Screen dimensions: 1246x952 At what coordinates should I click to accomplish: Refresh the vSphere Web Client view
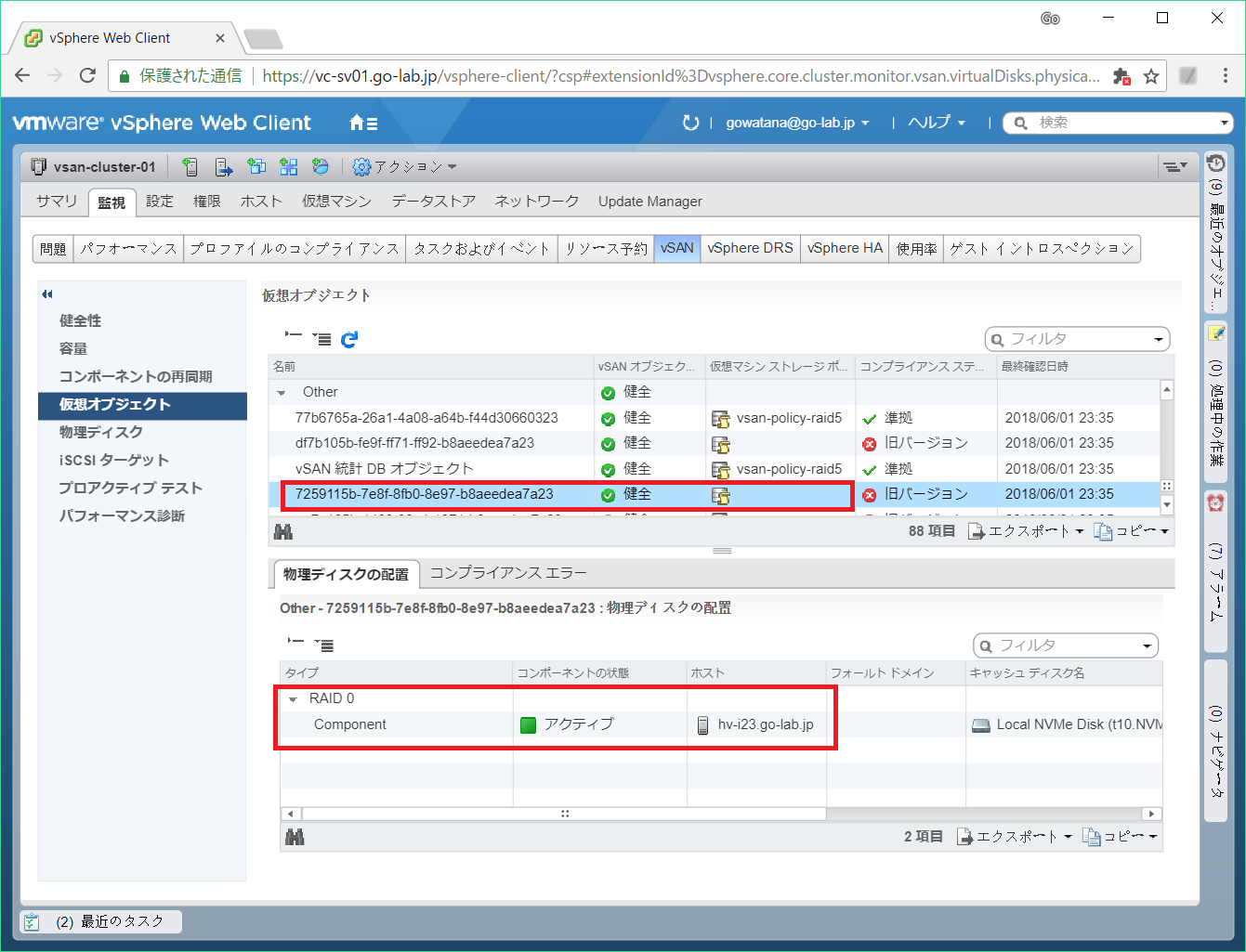coord(690,123)
